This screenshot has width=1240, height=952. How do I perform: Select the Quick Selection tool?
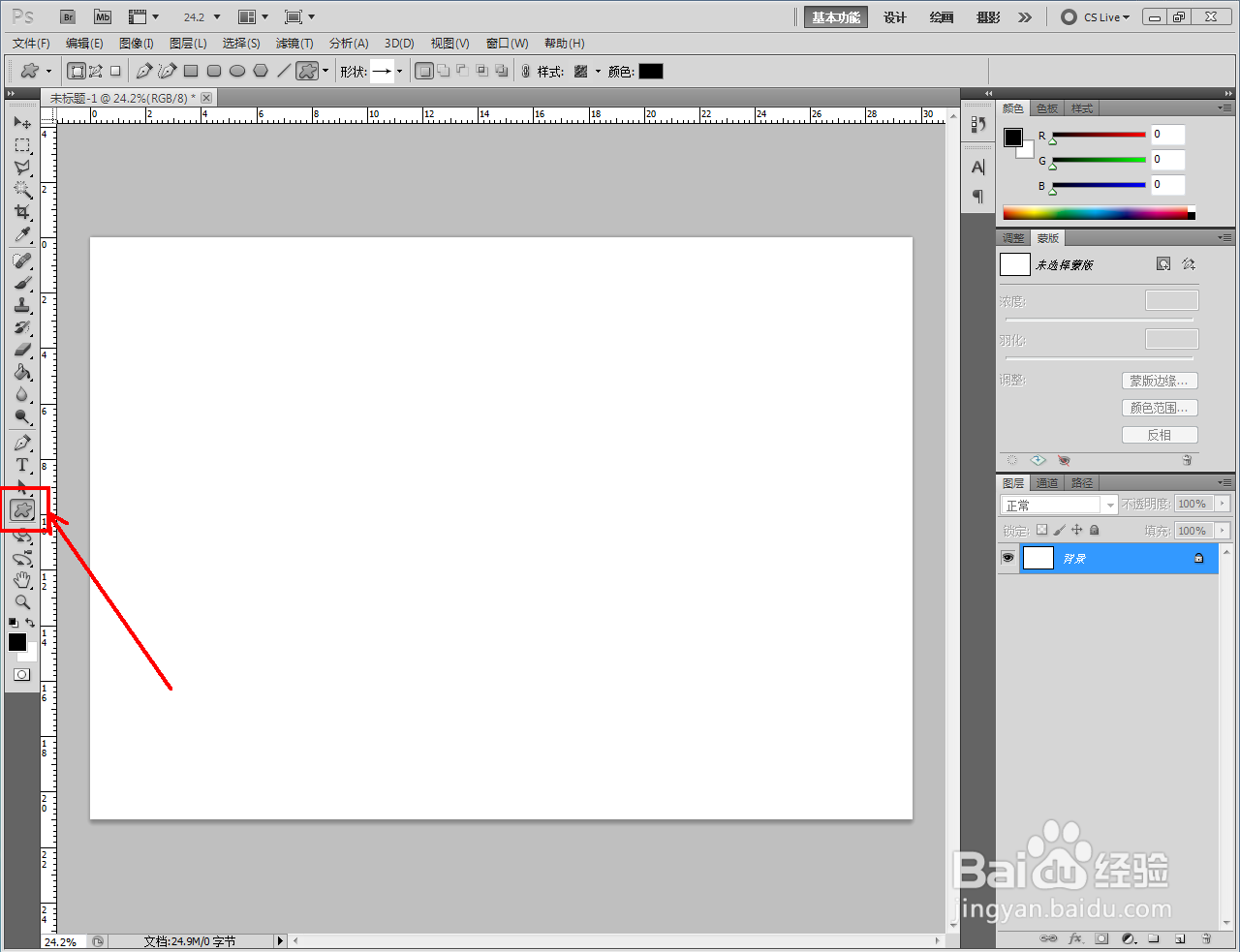tap(22, 190)
